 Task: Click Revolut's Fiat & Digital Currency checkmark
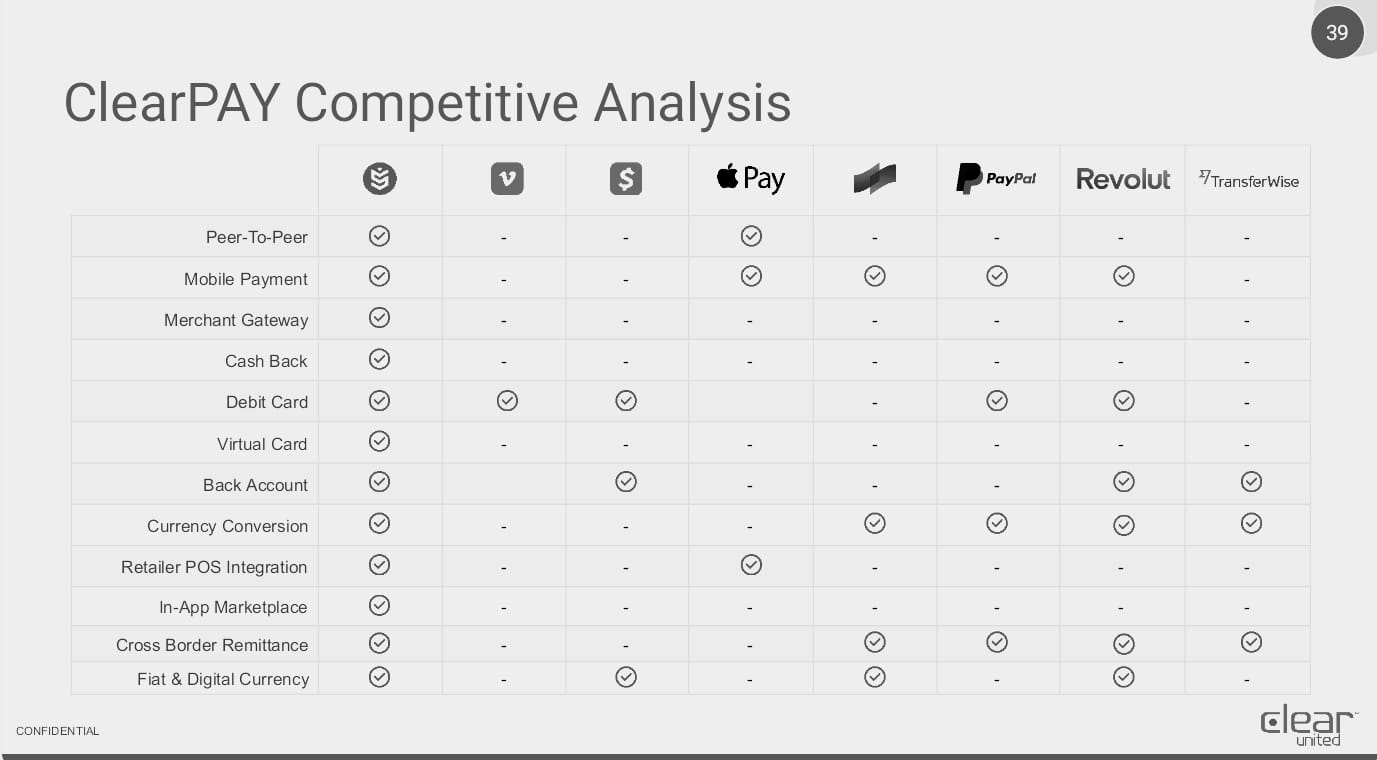pyautogui.click(x=1124, y=677)
